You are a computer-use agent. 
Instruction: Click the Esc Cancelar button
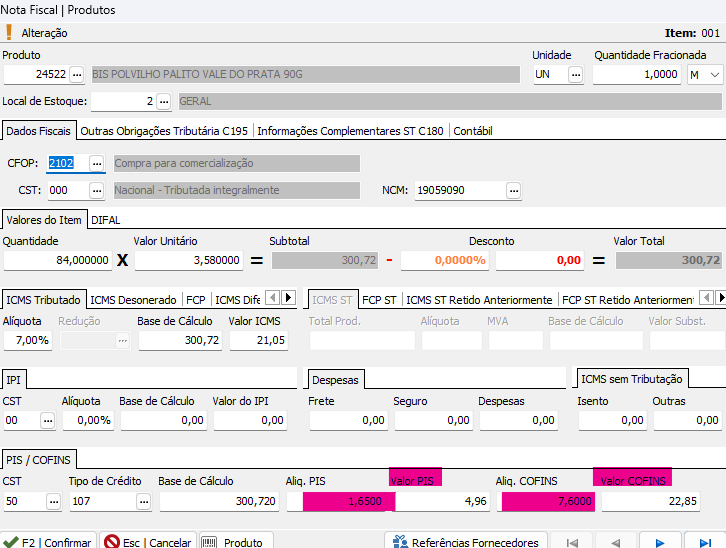(147, 542)
